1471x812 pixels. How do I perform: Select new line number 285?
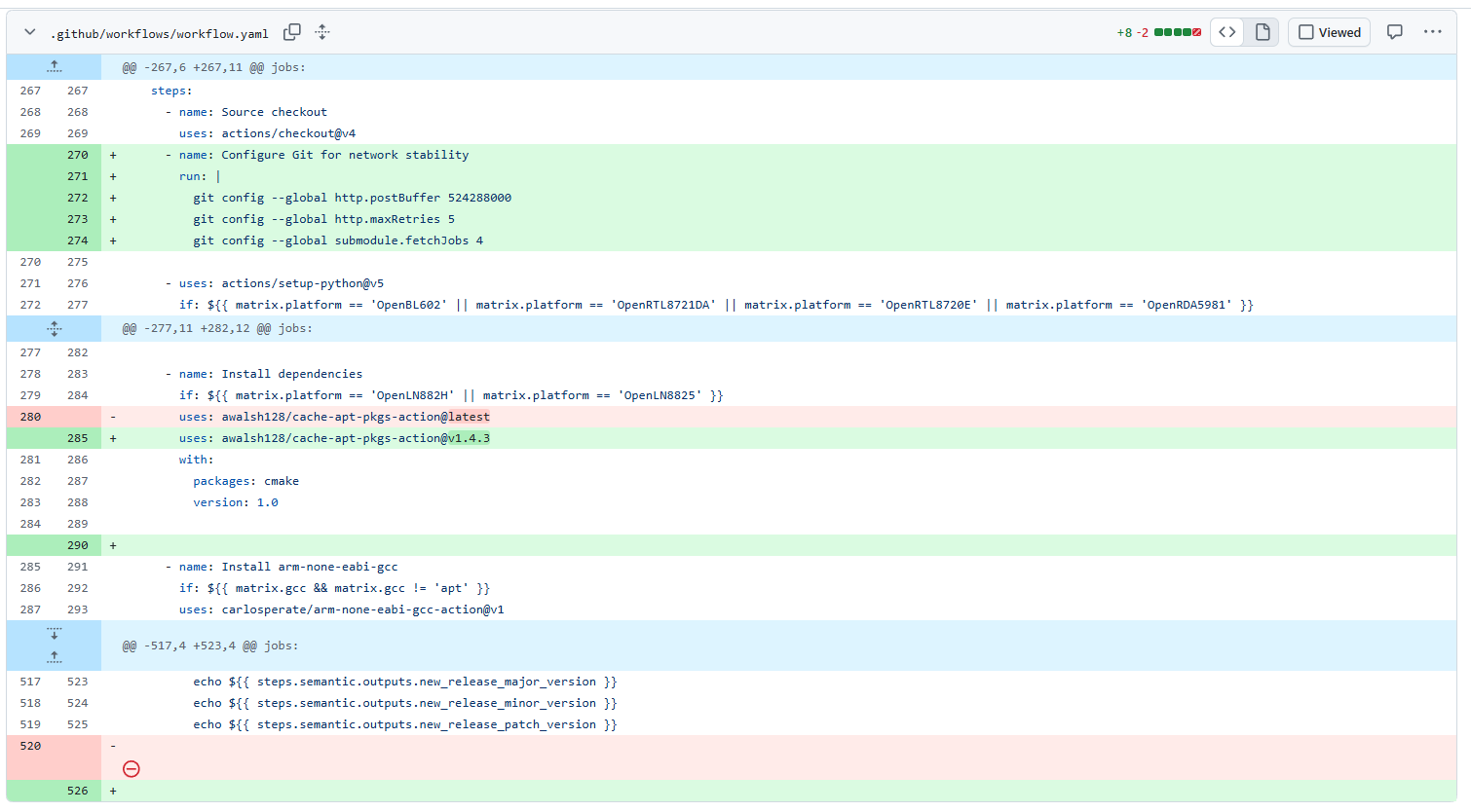point(78,438)
